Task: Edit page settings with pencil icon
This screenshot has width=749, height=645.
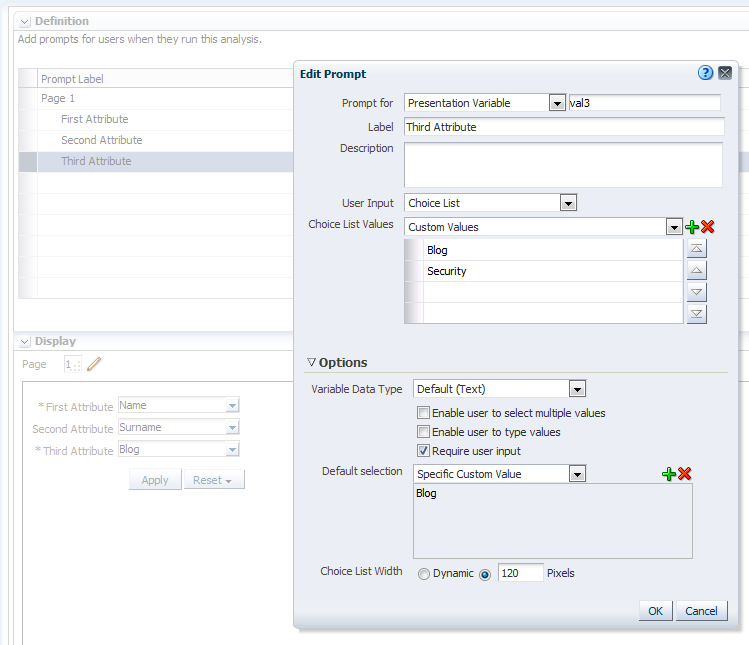Action: (94, 365)
